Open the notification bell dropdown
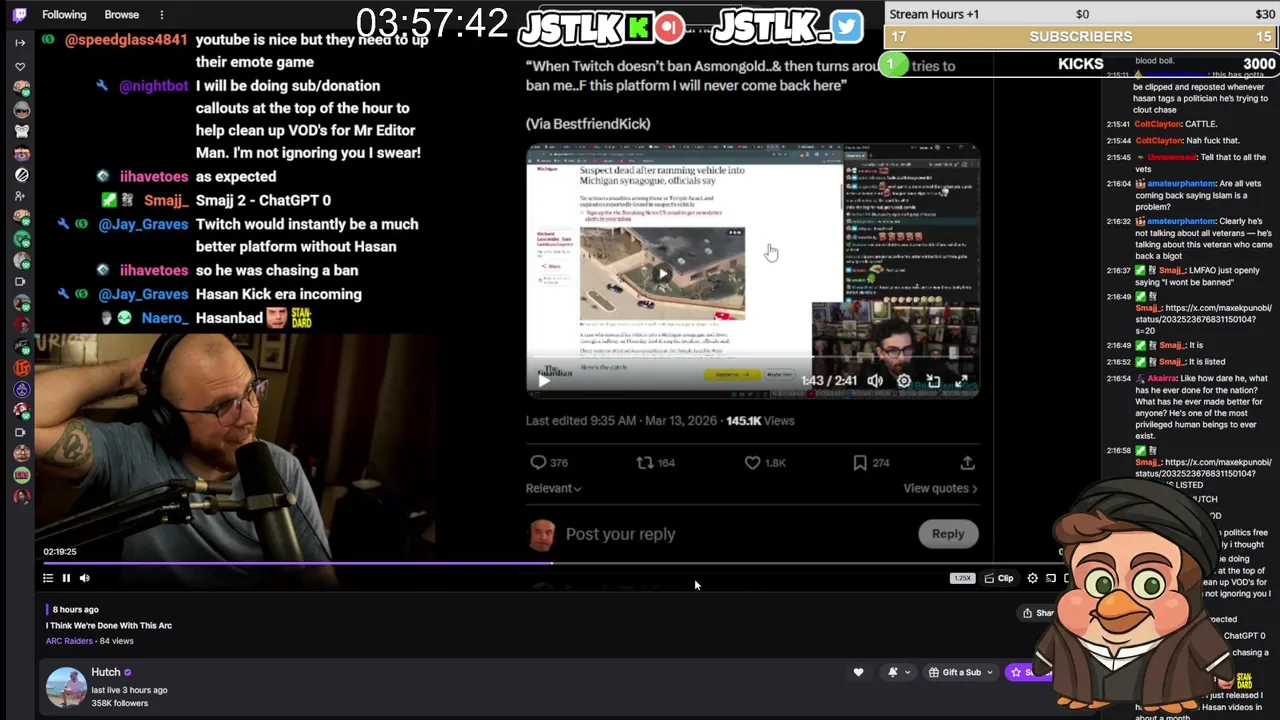Viewport: 1280px width, 720px height. tap(897, 672)
